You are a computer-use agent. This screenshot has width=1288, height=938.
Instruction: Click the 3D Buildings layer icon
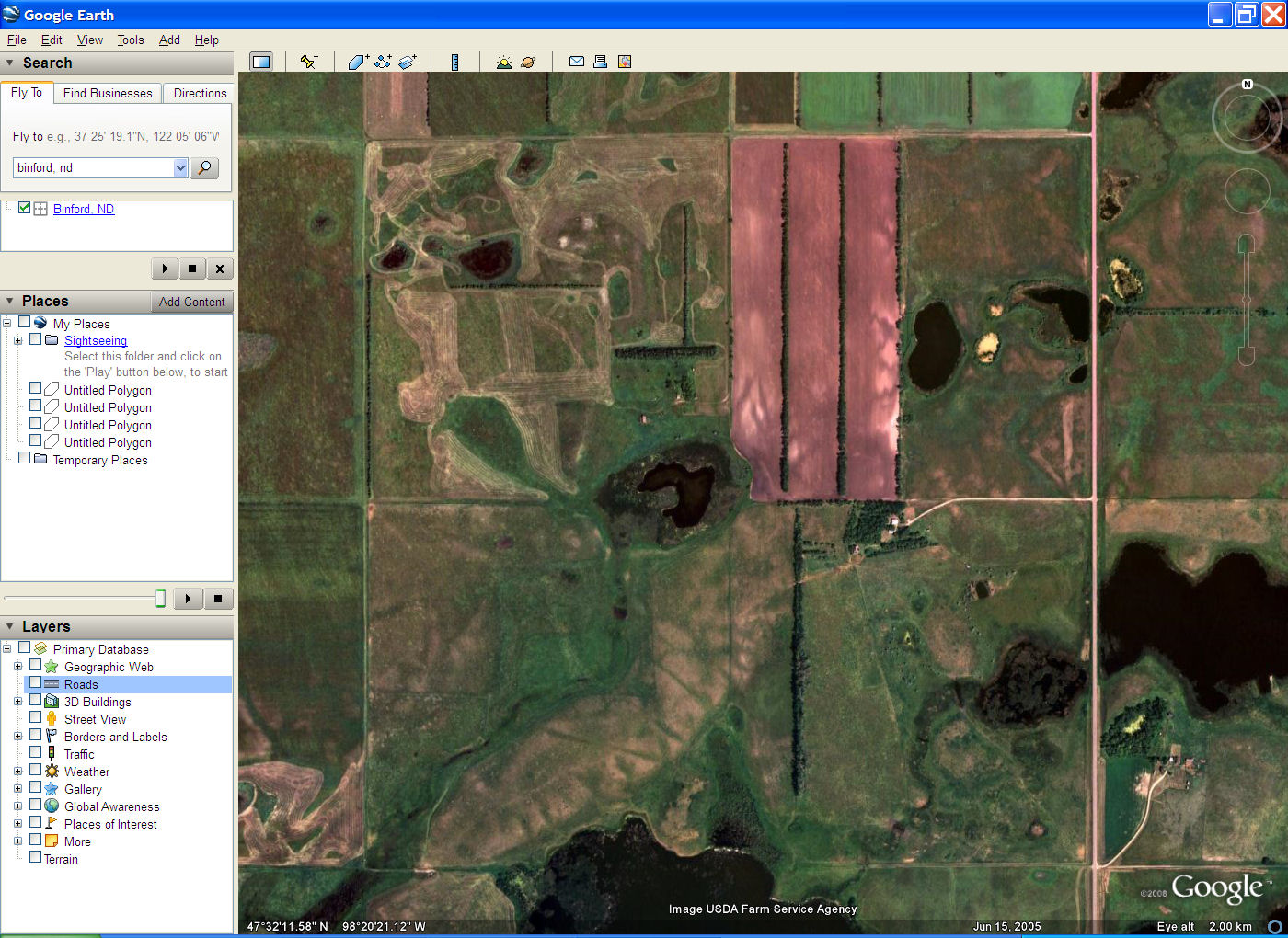[52, 702]
